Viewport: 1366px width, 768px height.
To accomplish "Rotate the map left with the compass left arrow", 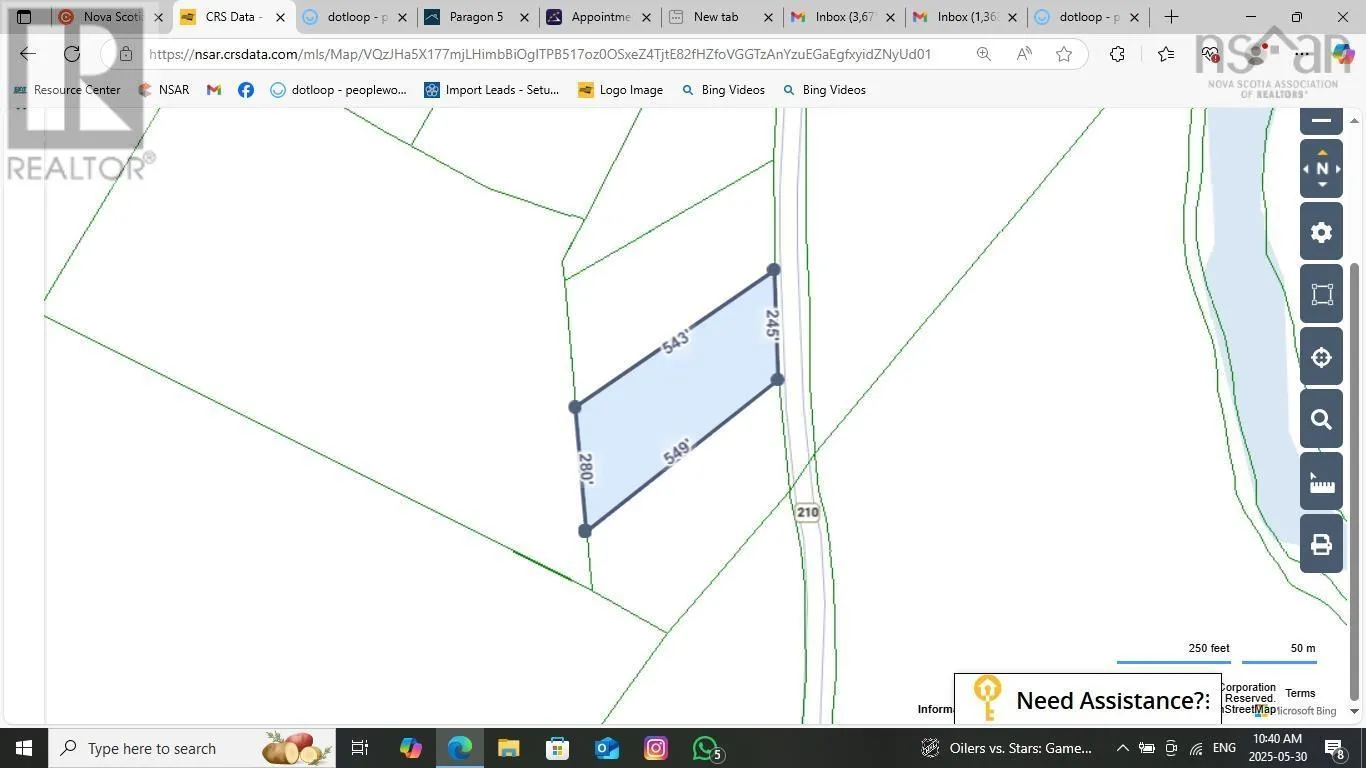I will [x=1306, y=168].
